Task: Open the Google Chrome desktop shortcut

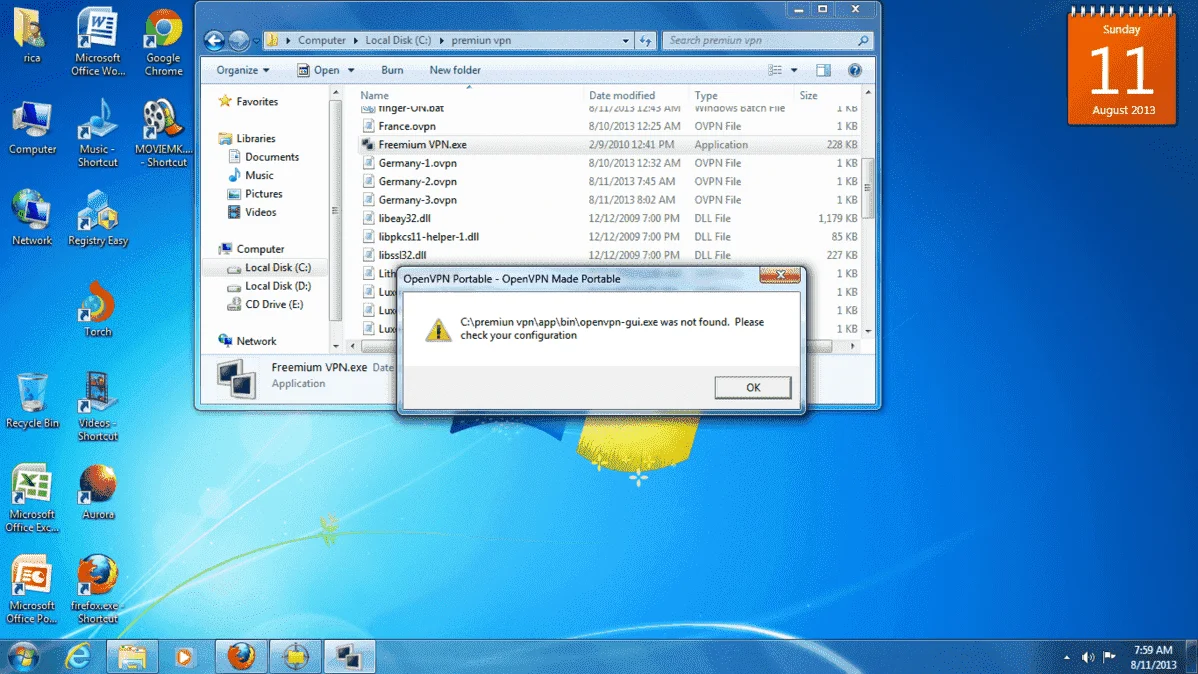Action: [164, 43]
